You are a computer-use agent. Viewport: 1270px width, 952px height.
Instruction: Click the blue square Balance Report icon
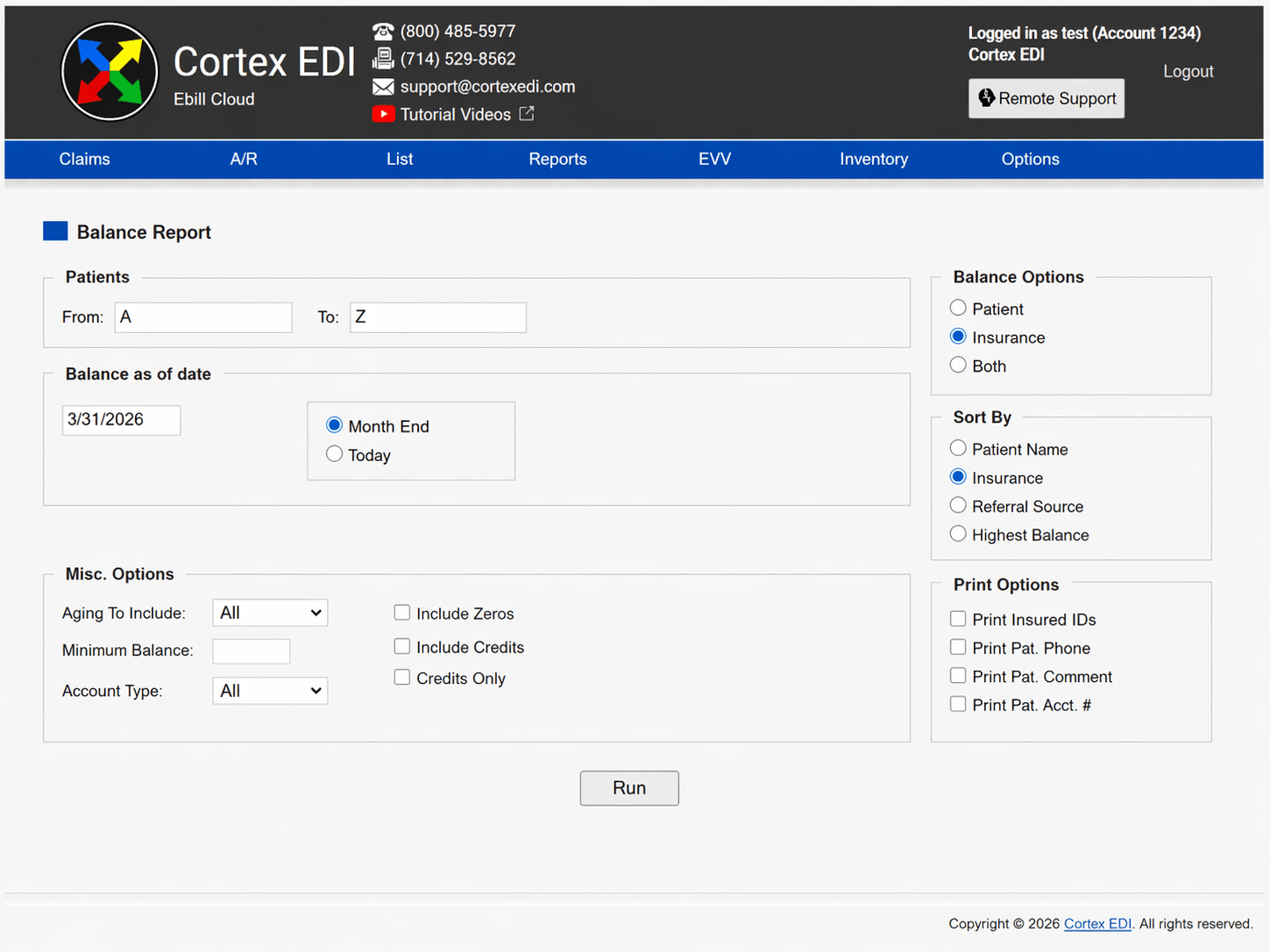pos(55,231)
